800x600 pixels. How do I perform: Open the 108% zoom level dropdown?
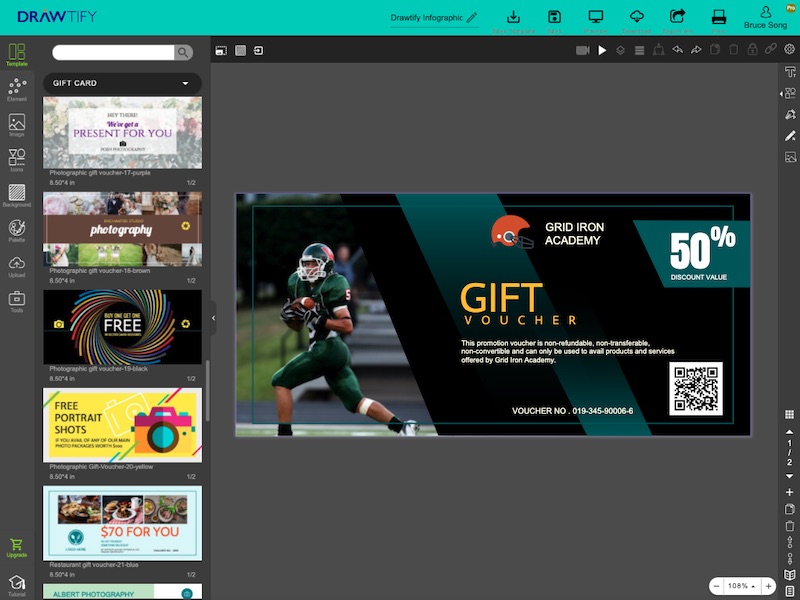(x=742, y=586)
